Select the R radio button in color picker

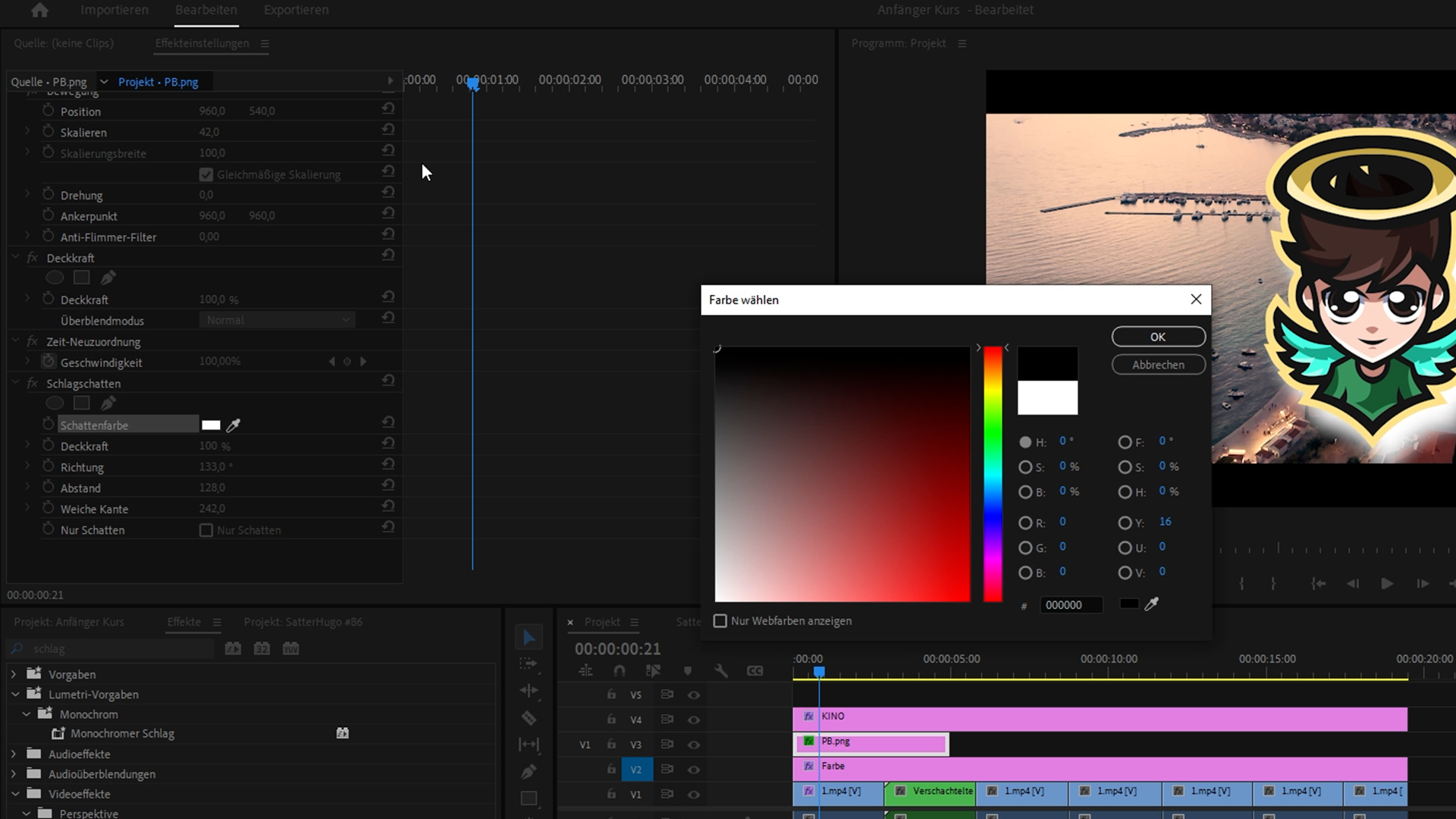(1025, 522)
